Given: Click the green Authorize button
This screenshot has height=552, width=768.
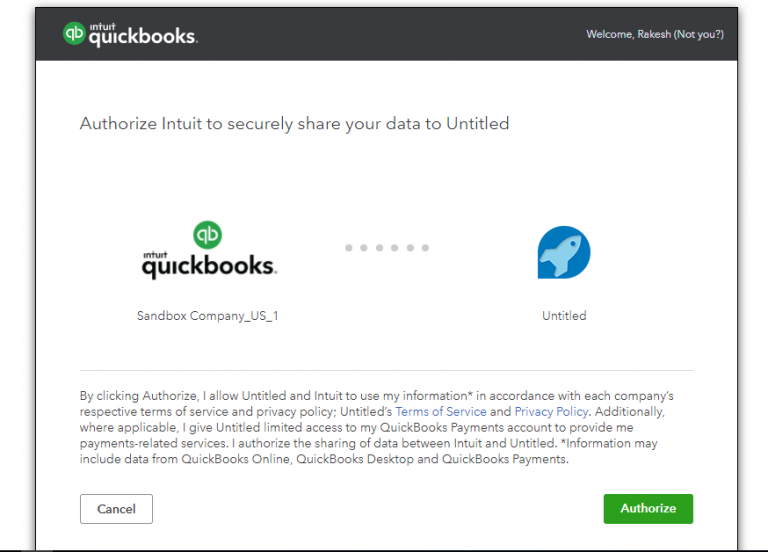Looking at the screenshot, I should 648,508.
